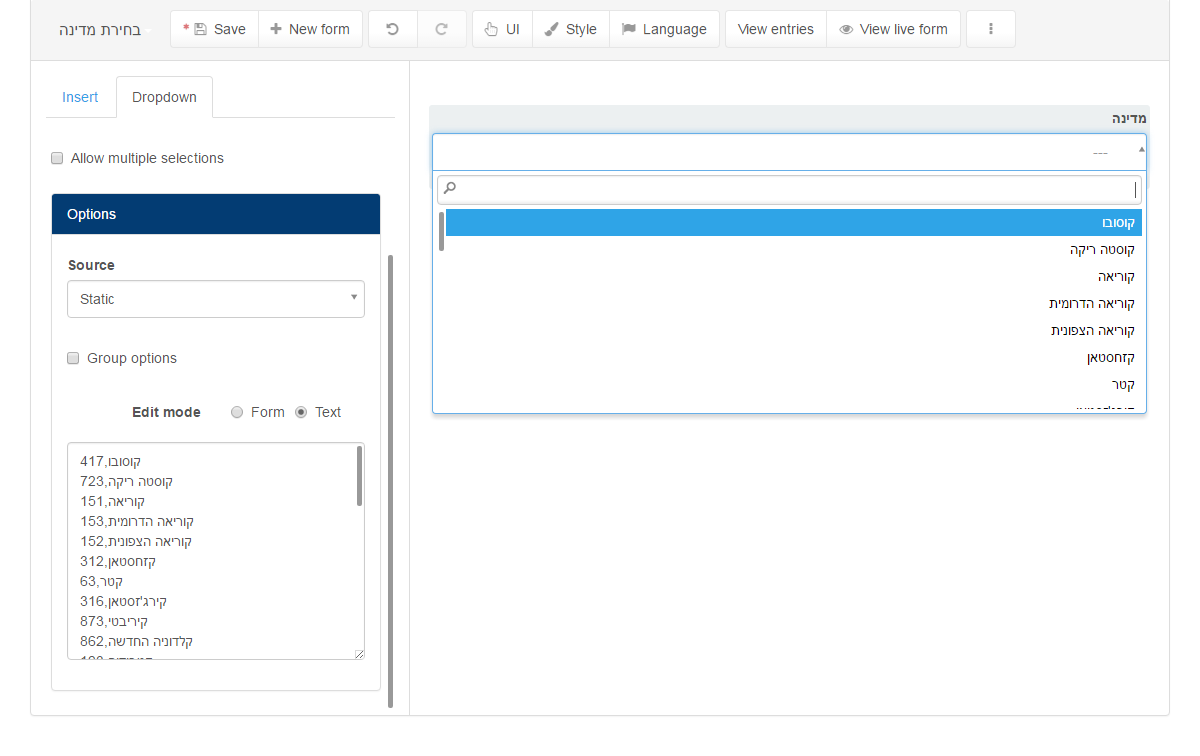Screen dimensions: 1200x756
Task: Enable Allow multiple selections
Action: pyautogui.click(x=57, y=158)
